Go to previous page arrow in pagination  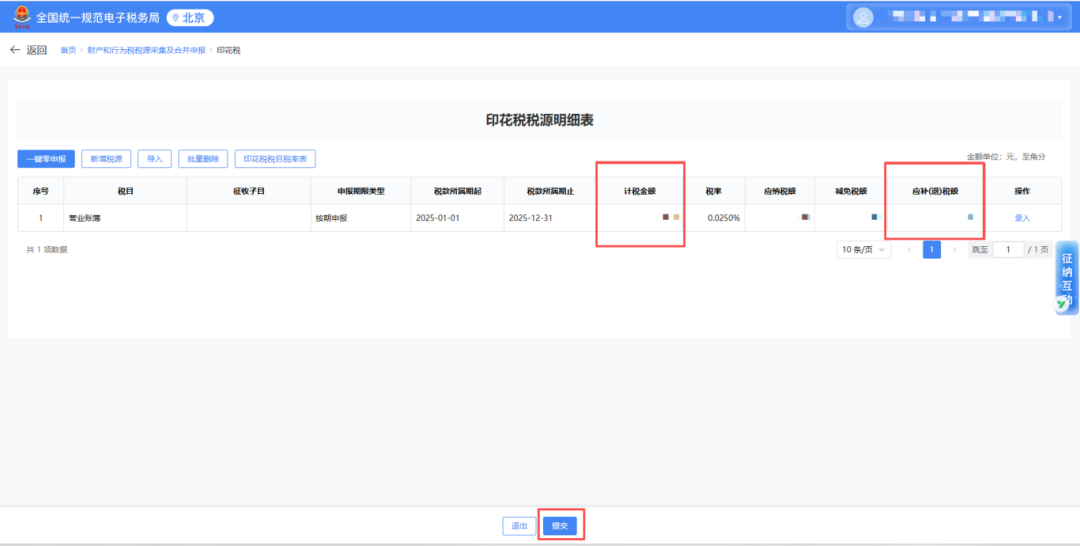click(x=909, y=250)
